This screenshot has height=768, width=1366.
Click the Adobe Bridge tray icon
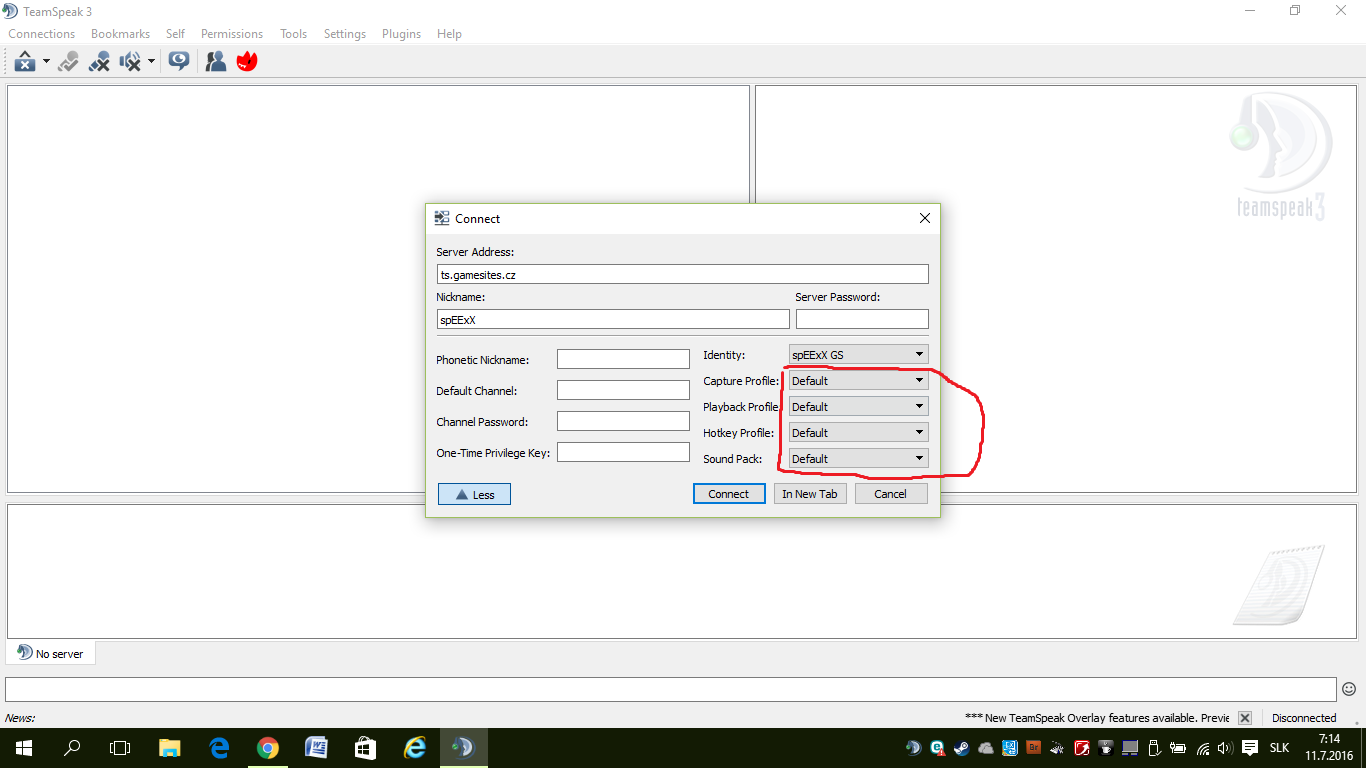point(1034,748)
